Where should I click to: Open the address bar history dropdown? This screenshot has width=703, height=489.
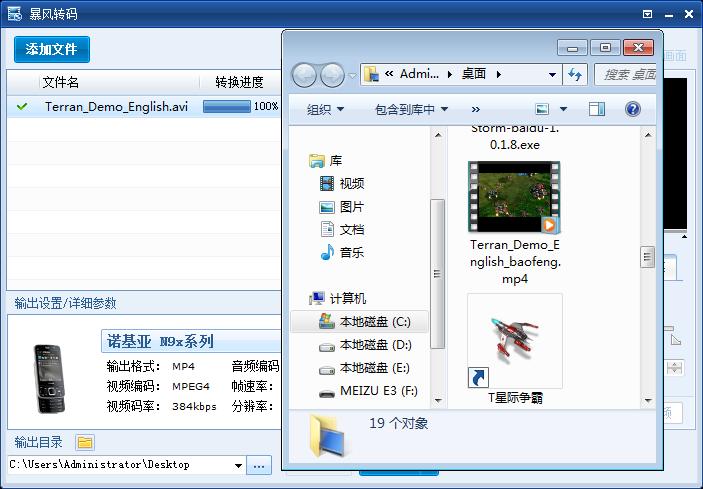click(552, 75)
